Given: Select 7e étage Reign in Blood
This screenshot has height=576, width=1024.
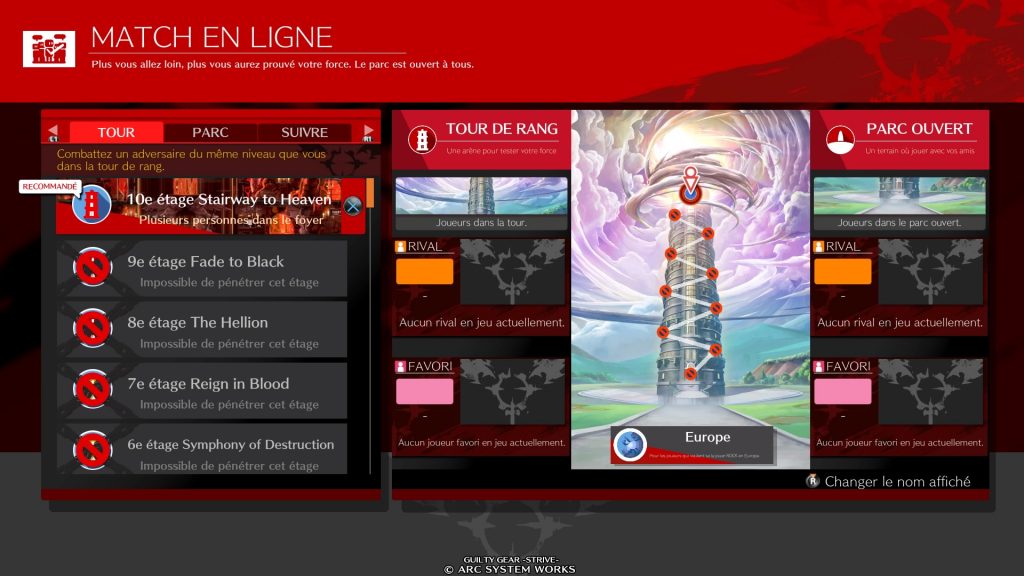Looking at the screenshot, I should [202, 390].
